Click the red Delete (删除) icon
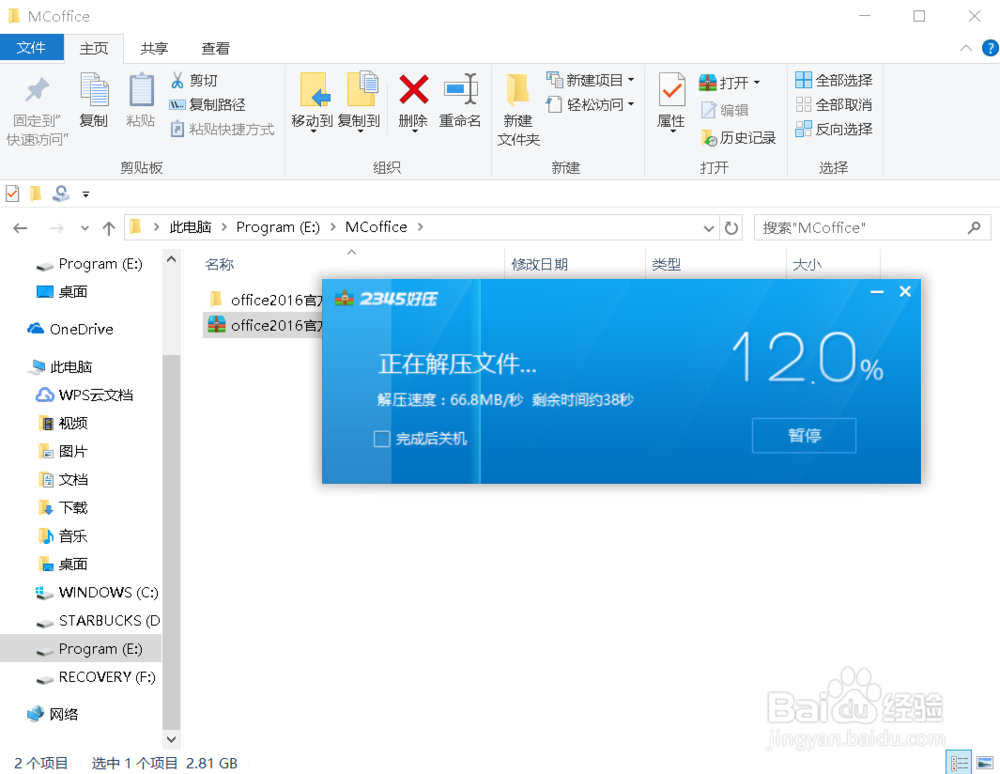This screenshot has height=774, width=1000. (x=413, y=89)
